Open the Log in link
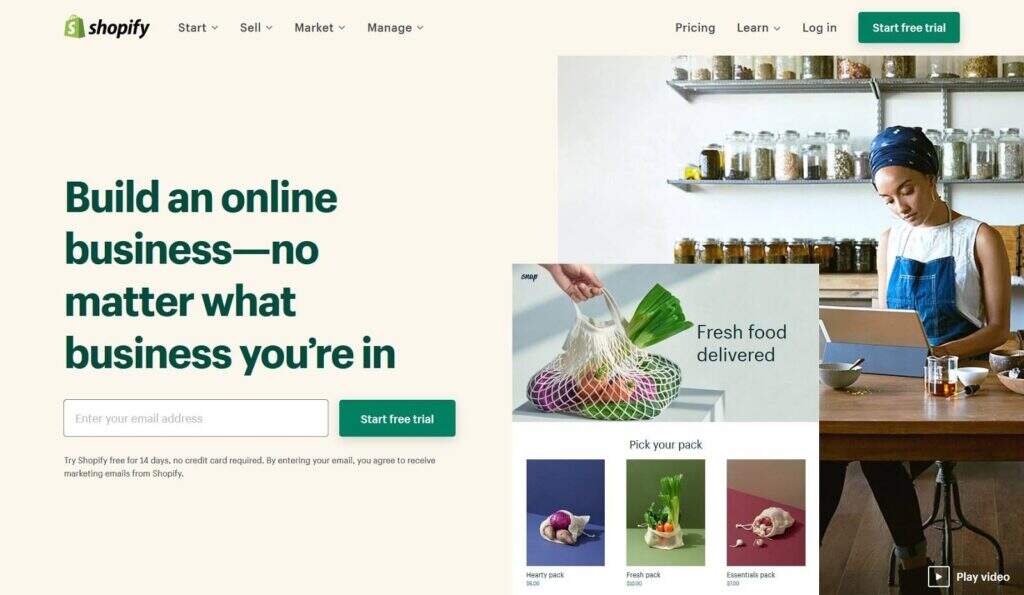Image resolution: width=1024 pixels, height=595 pixels. click(819, 27)
